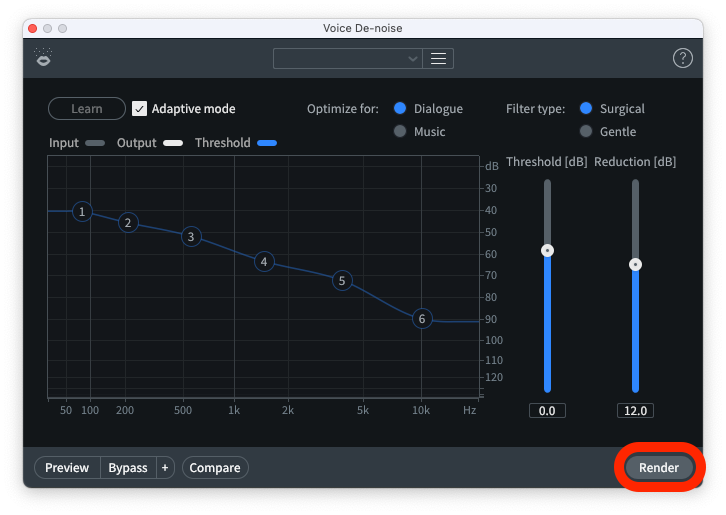The image size is (726, 515).
Task: Open the preset list hamburger menu
Action: coord(438,59)
